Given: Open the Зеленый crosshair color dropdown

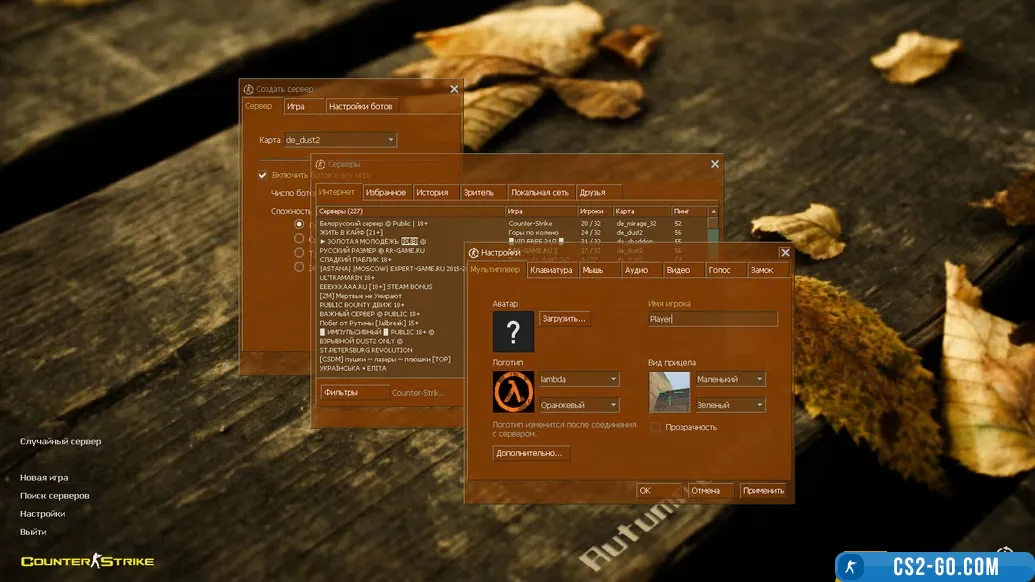Looking at the screenshot, I should tap(759, 405).
